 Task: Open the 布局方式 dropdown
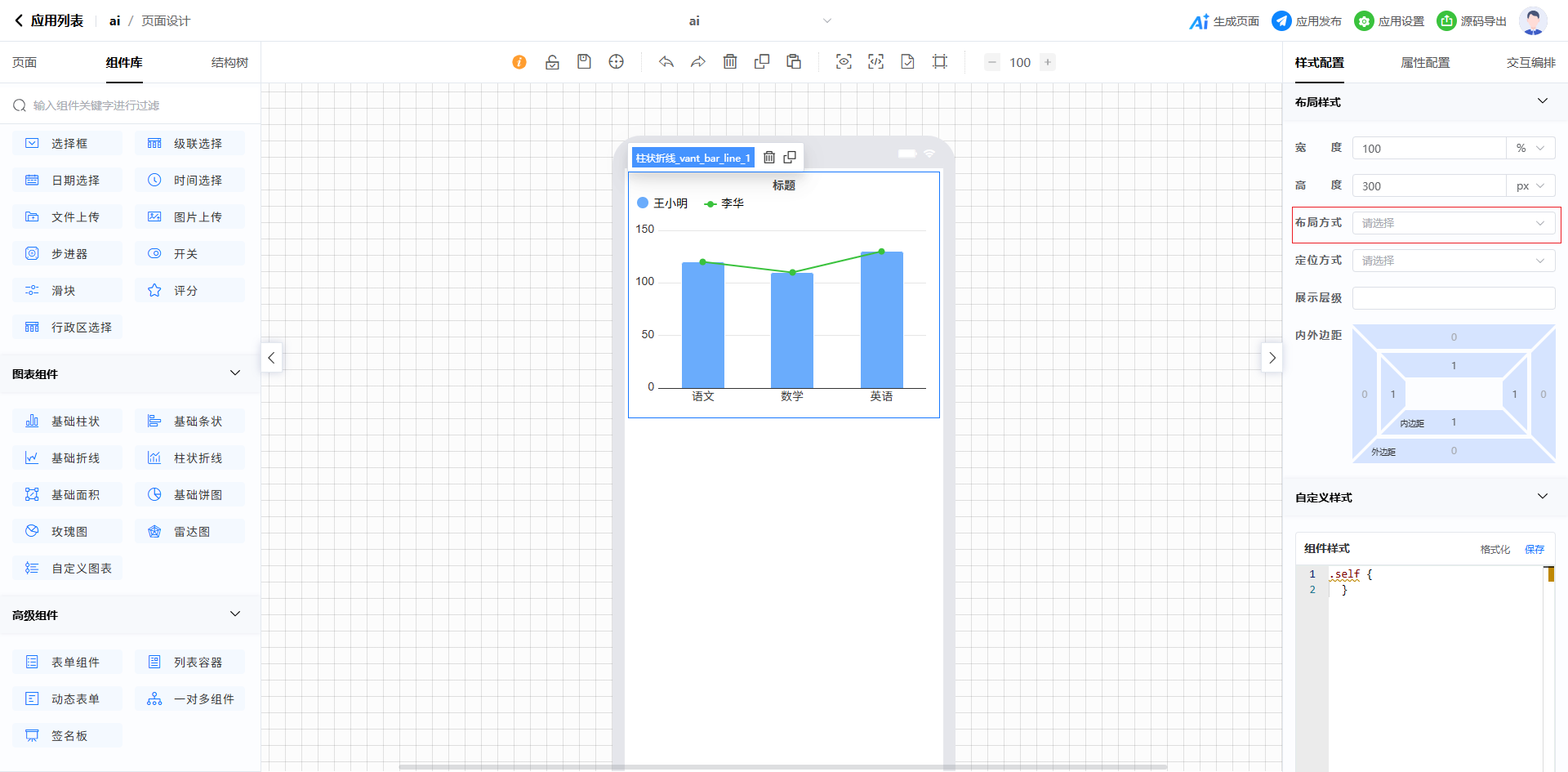point(1453,223)
